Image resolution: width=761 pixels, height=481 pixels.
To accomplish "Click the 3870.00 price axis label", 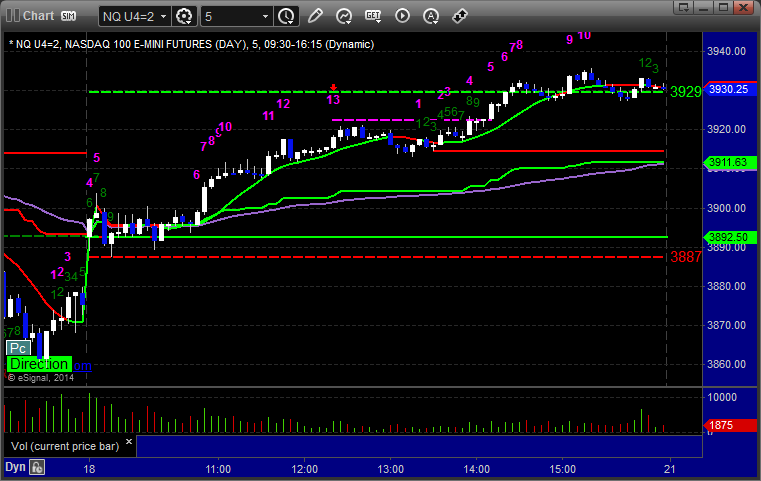I will pos(727,325).
